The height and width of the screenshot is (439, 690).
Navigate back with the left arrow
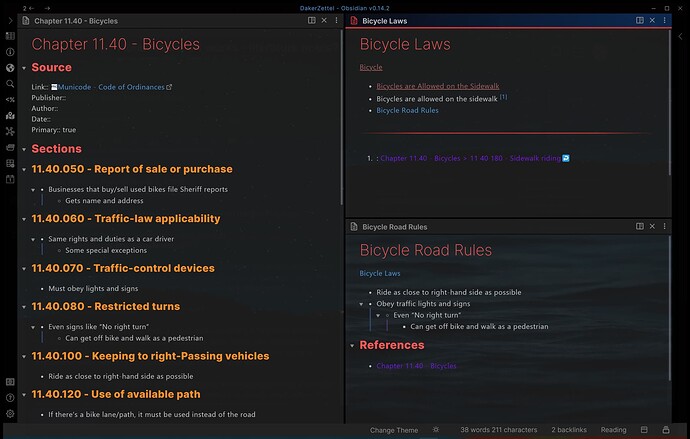(x=31, y=8)
